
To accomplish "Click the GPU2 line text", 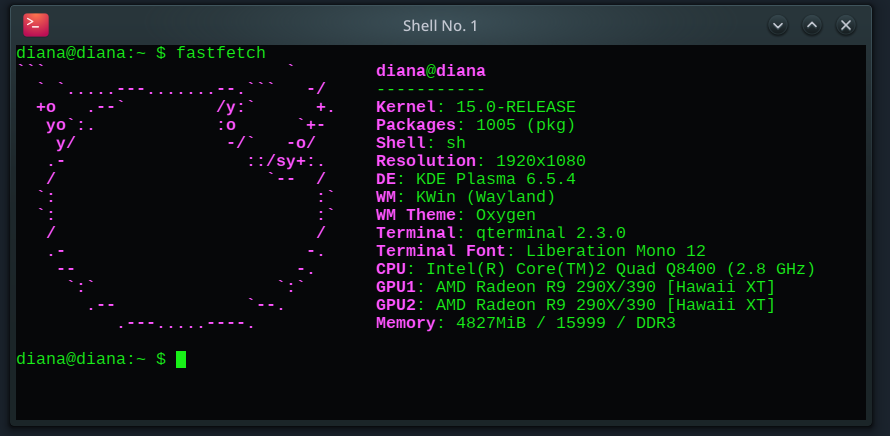I will tap(575, 305).
